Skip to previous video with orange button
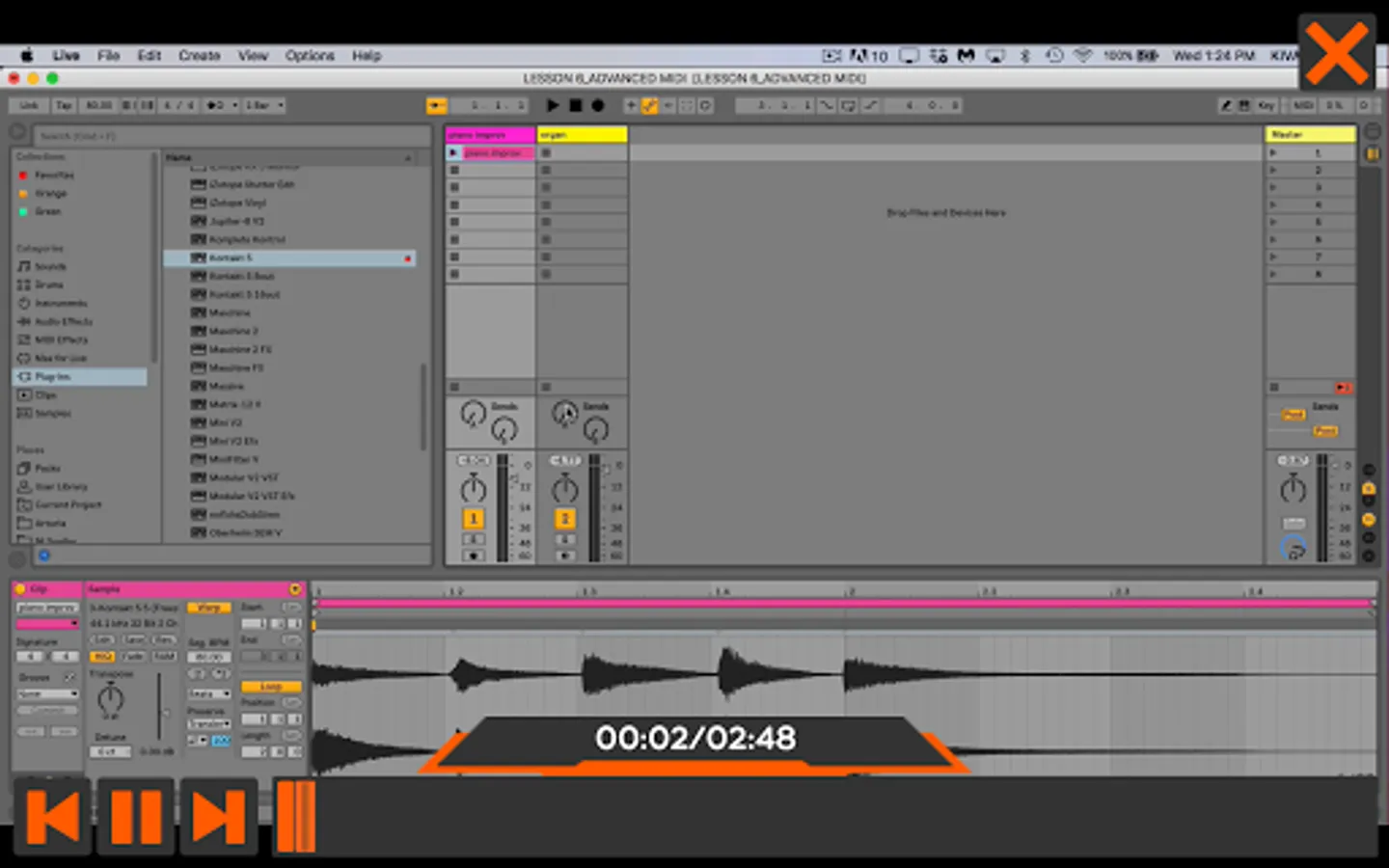Image resolution: width=1389 pixels, height=868 pixels. tap(53, 818)
